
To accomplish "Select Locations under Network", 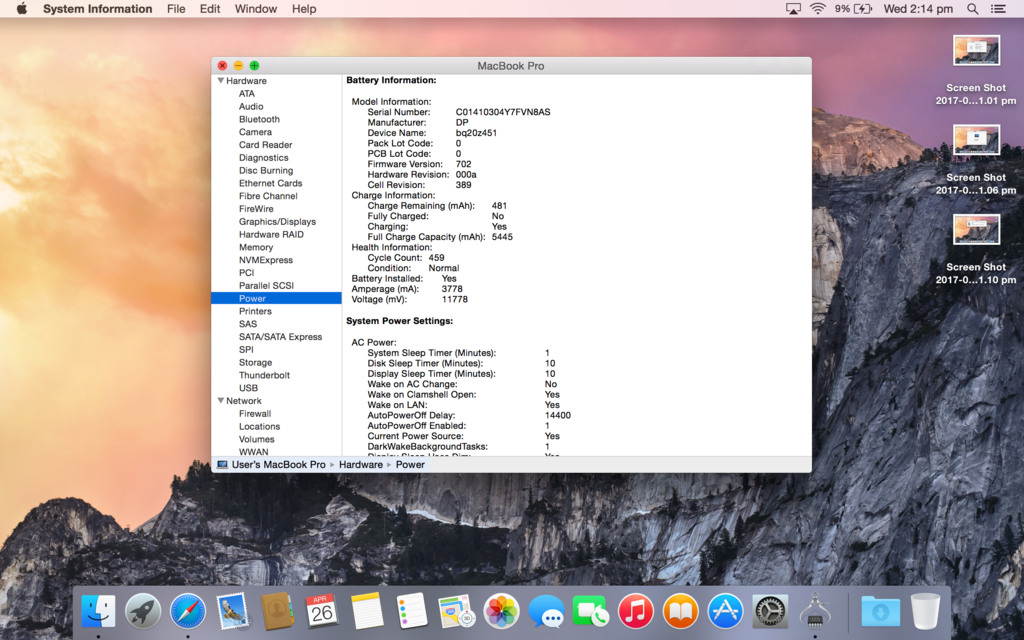I will [259, 426].
